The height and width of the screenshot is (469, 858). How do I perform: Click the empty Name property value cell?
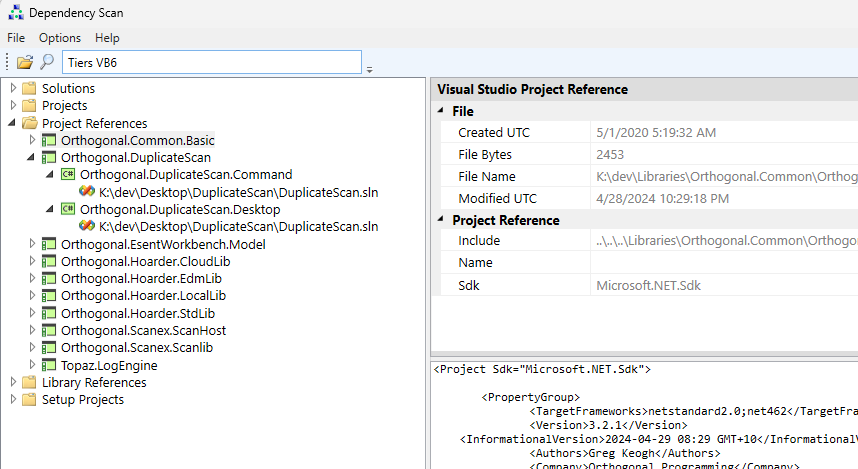(x=724, y=262)
